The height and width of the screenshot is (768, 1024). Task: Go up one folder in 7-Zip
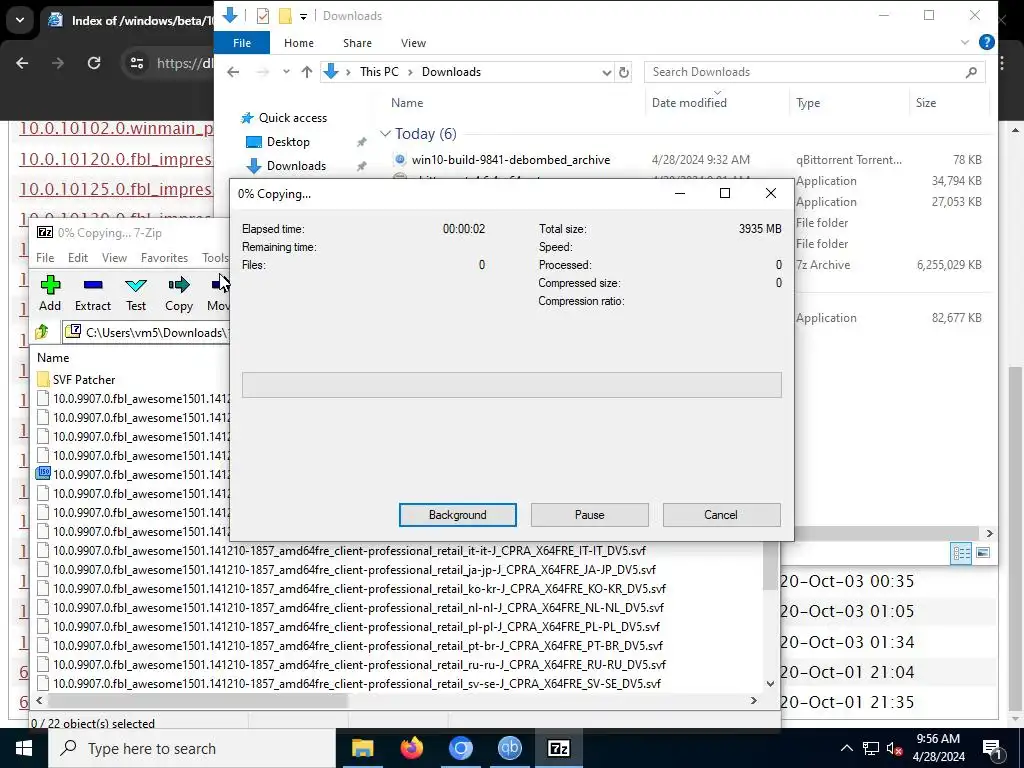(x=42, y=332)
